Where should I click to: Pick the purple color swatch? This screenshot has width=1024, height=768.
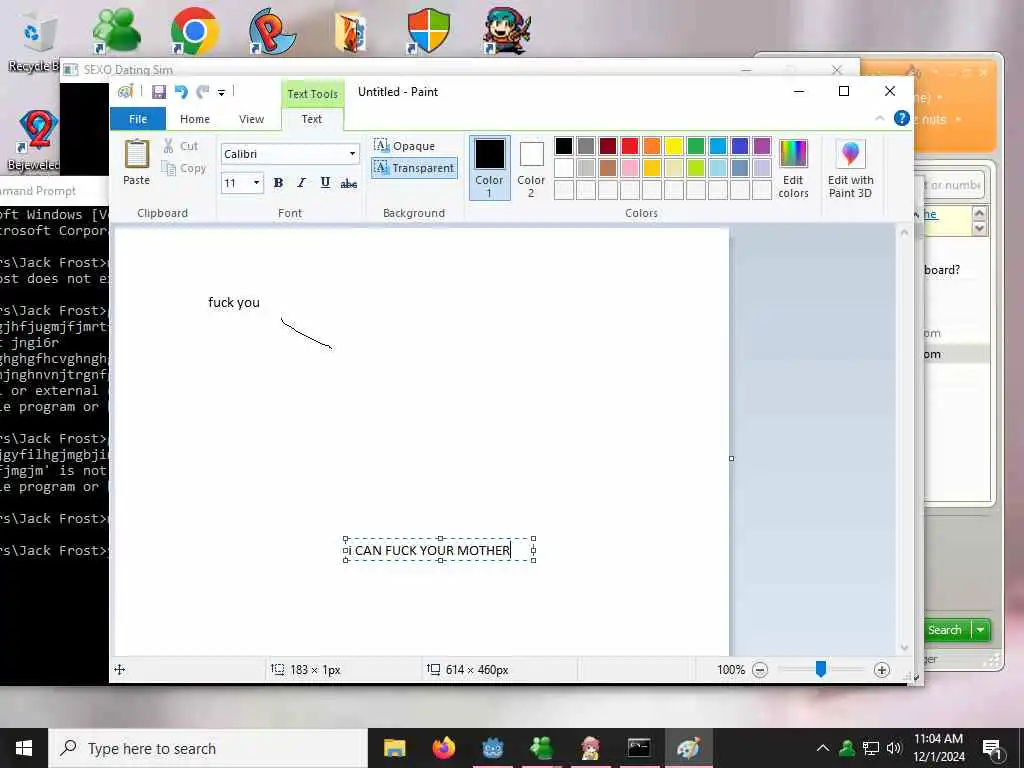(x=762, y=146)
